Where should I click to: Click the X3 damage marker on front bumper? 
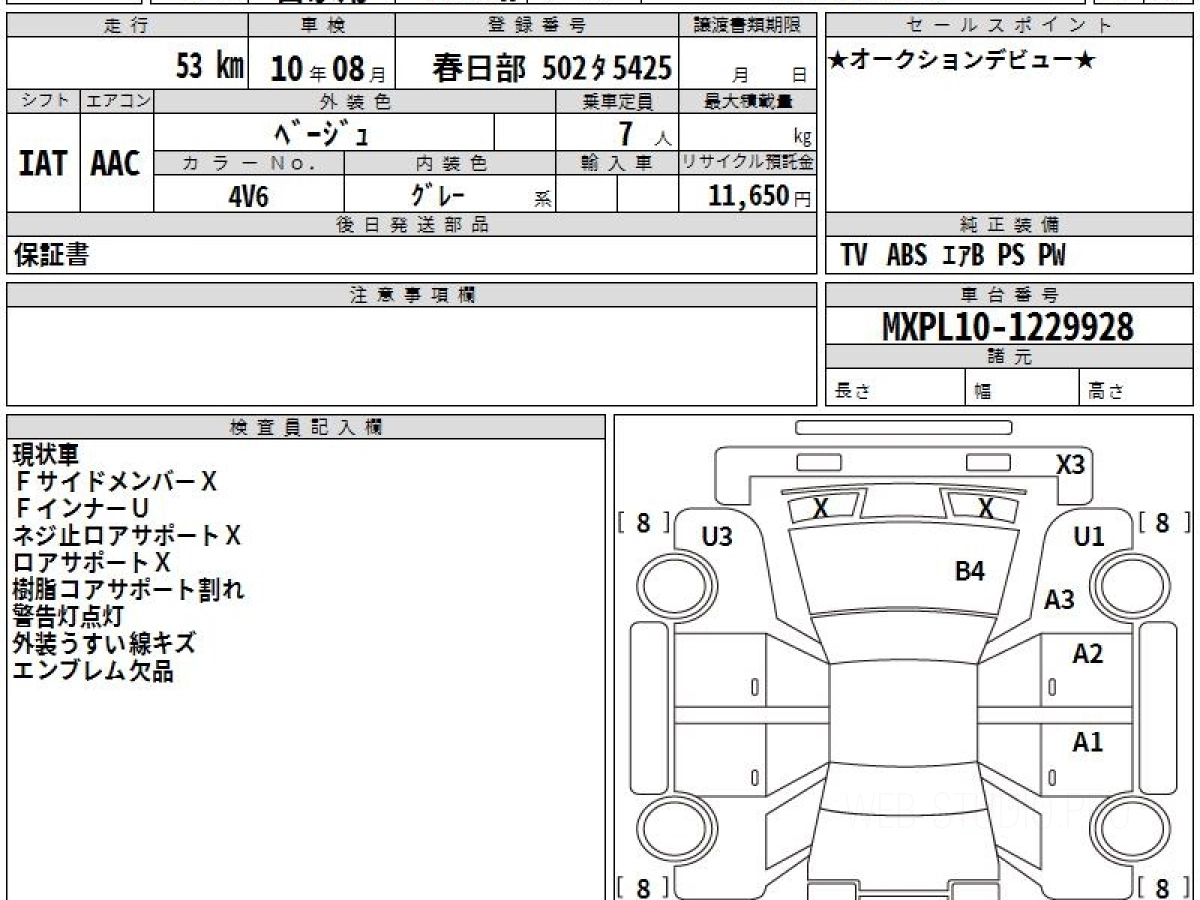coord(1070,465)
